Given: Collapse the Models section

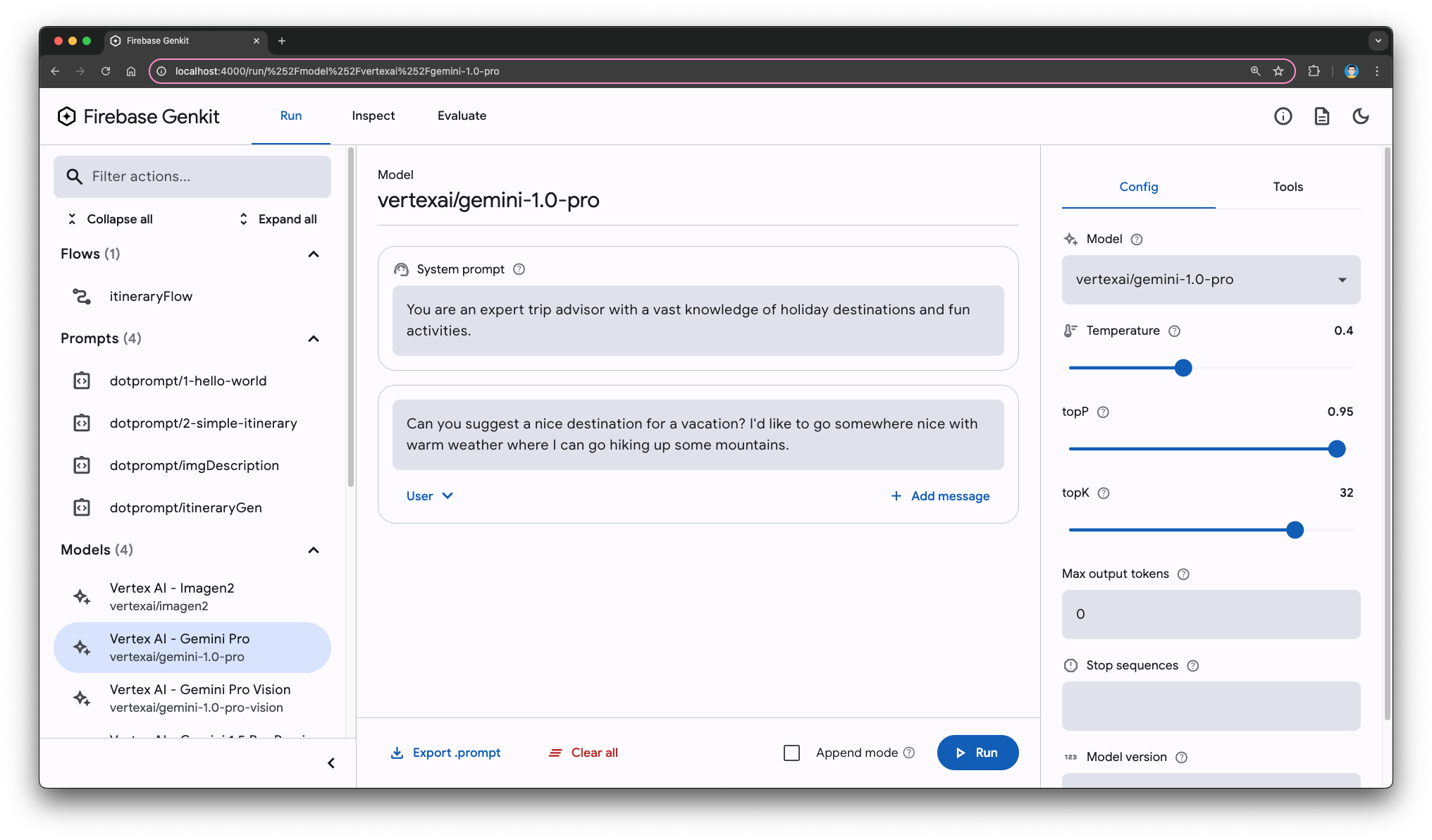Looking at the screenshot, I should [316, 549].
